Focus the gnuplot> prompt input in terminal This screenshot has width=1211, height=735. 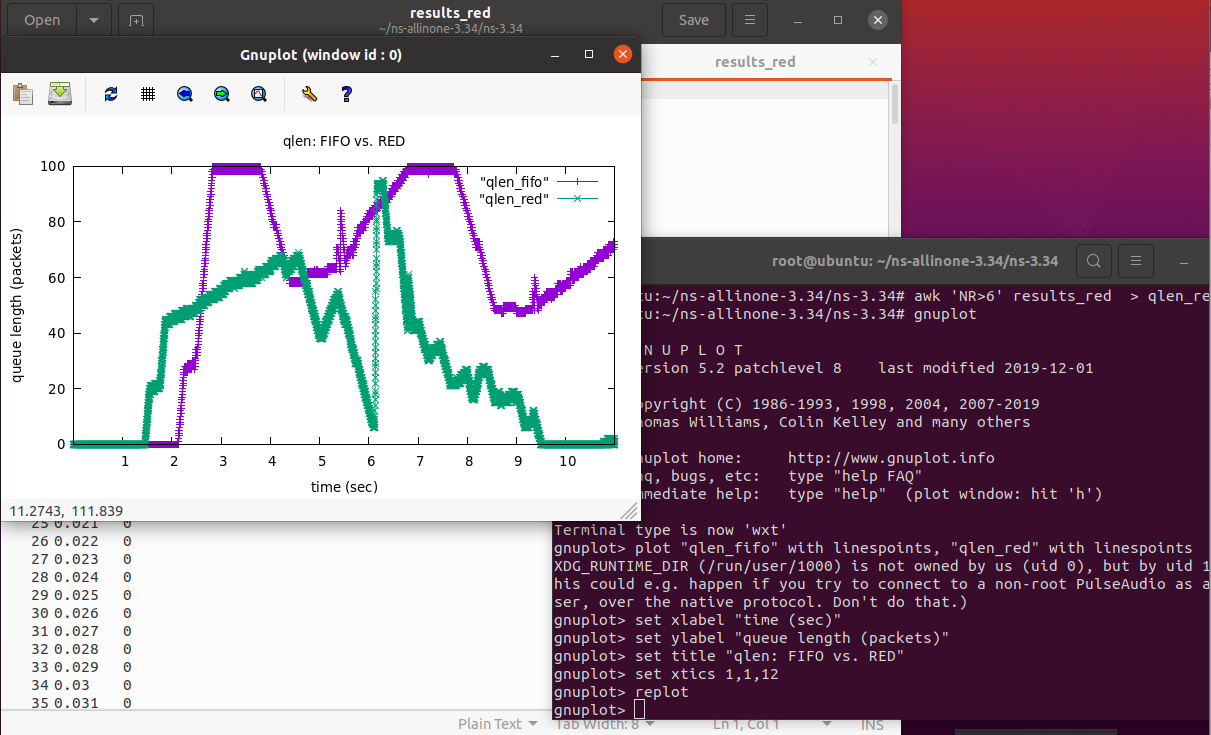pos(640,710)
